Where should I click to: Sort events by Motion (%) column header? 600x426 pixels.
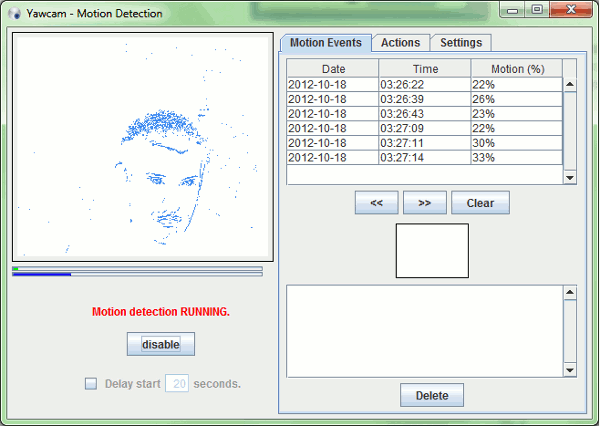[x=516, y=68]
